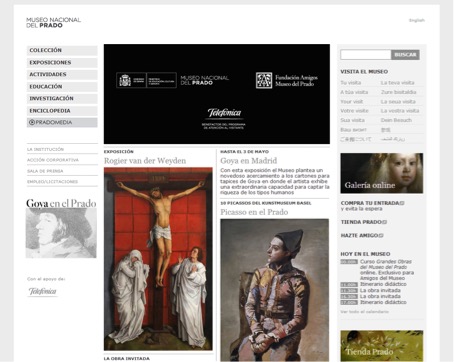Open Curso Grandes Obras event entry
454x362 pixels.
point(387,270)
